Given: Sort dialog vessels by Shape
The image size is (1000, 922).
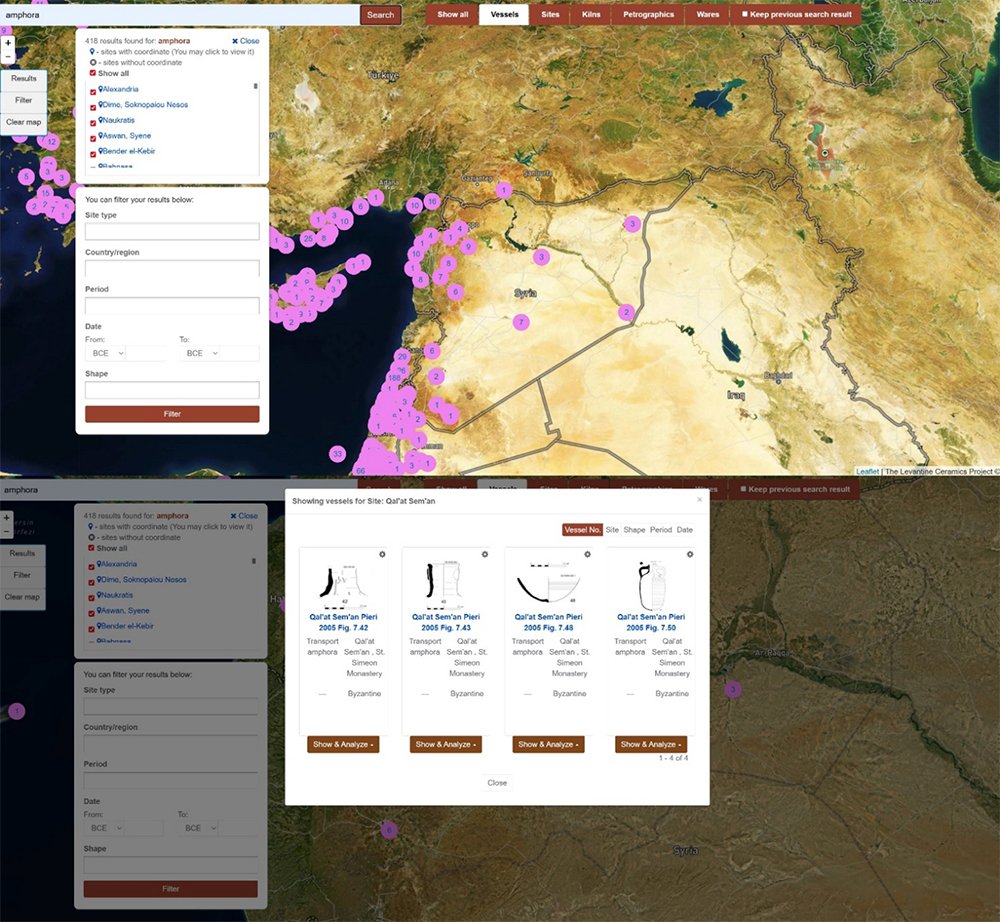Looking at the screenshot, I should pyautogui.click(x=635, y=530).
